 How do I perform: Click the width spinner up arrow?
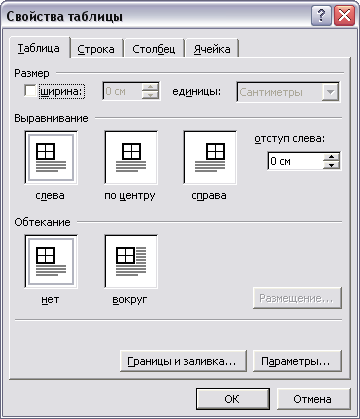(x=150, y=87)
